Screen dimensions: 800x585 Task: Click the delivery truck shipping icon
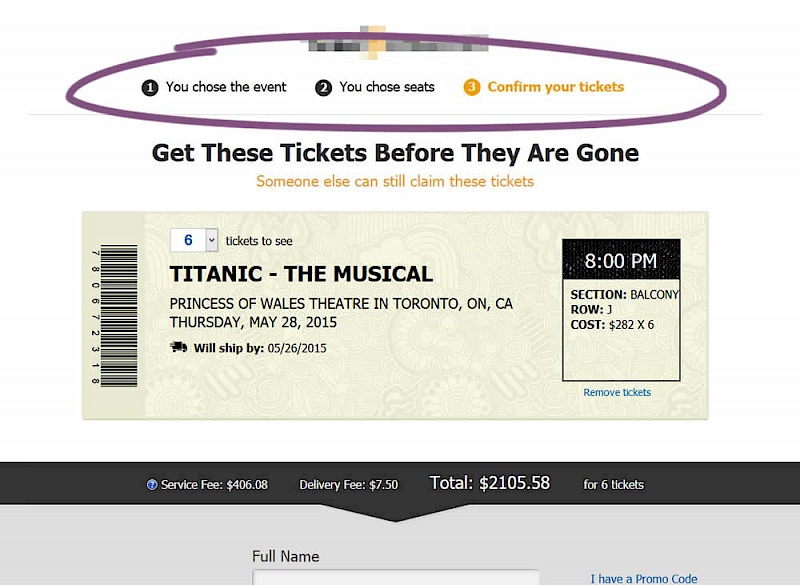click(x=179, y=347)
